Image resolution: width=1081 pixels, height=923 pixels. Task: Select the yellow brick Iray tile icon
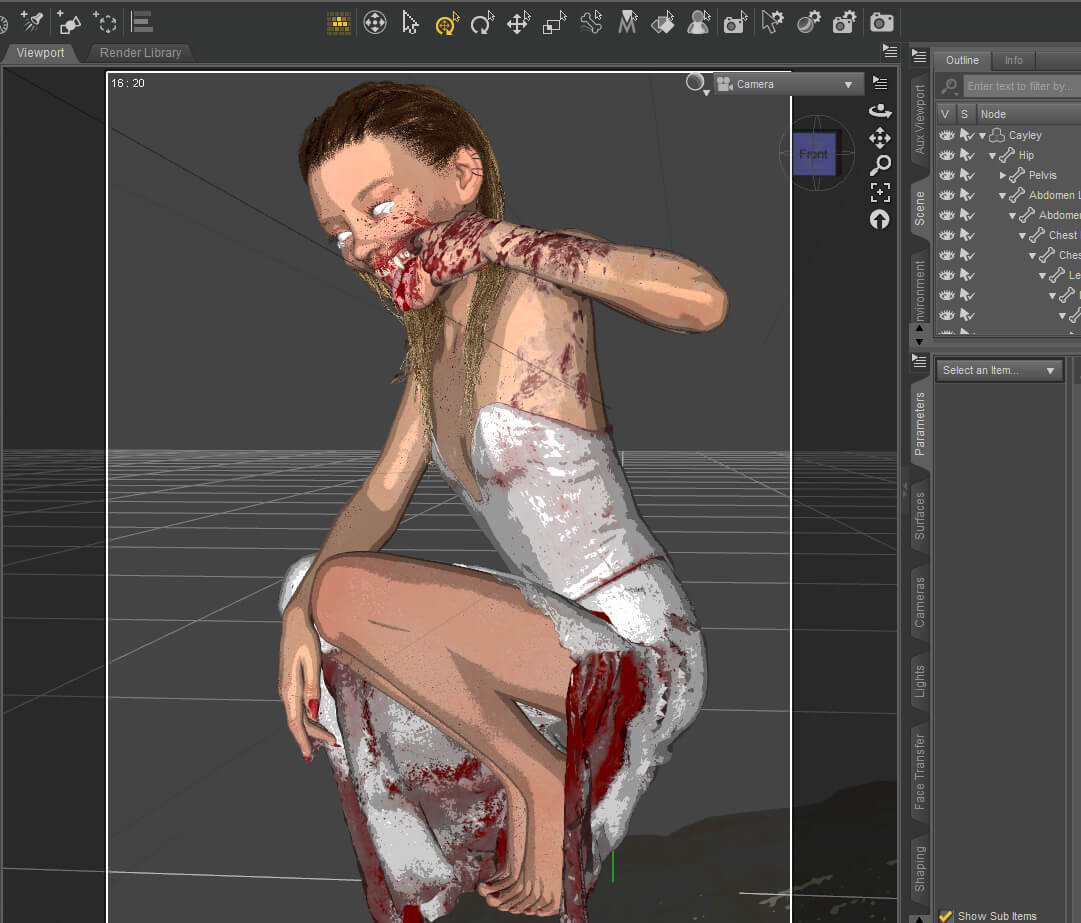339,23
